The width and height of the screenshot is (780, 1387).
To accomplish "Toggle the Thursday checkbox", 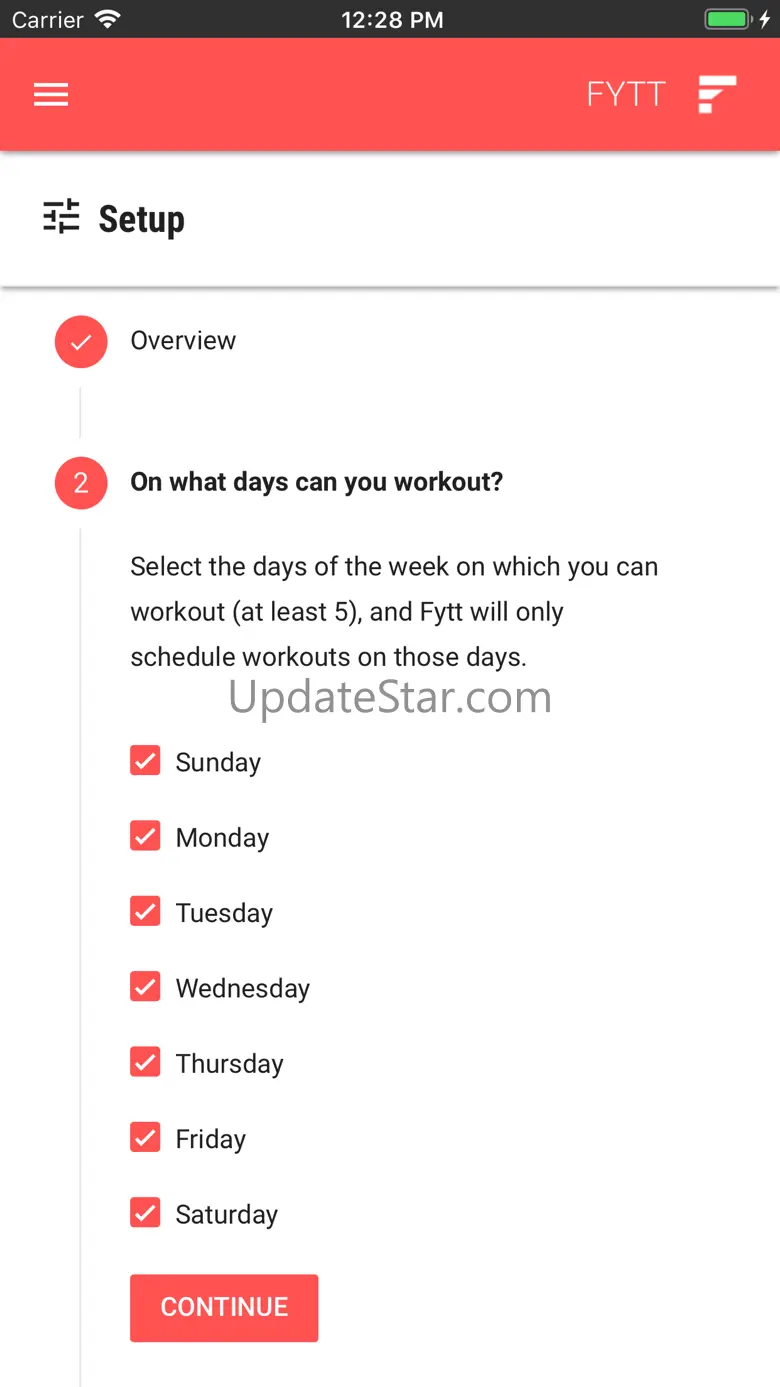I will 145,1062.
